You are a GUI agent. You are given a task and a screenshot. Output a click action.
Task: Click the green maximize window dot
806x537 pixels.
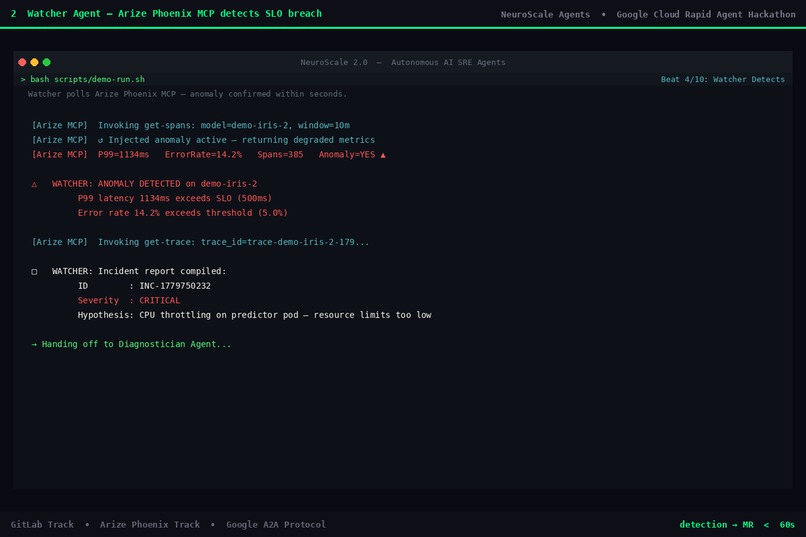tap(47, 62)
